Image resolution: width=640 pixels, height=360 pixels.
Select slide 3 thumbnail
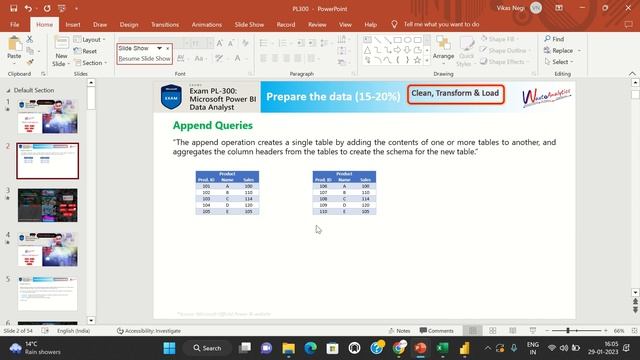point(48,205)
